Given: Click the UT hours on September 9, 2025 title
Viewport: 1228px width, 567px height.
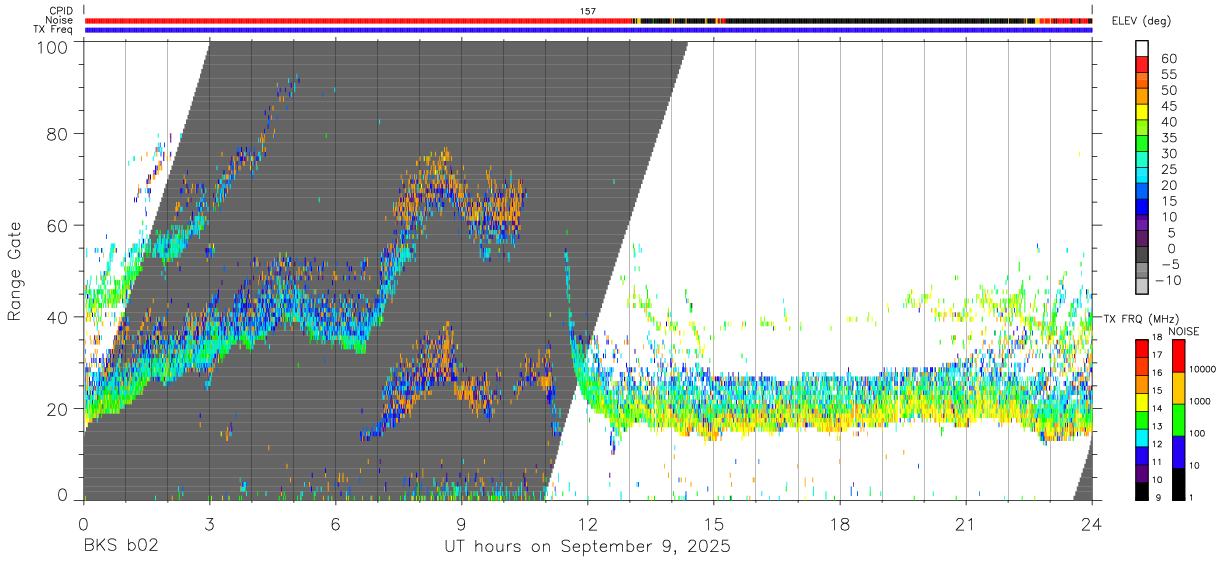Looking at the screenshot, I should [588, 547].
